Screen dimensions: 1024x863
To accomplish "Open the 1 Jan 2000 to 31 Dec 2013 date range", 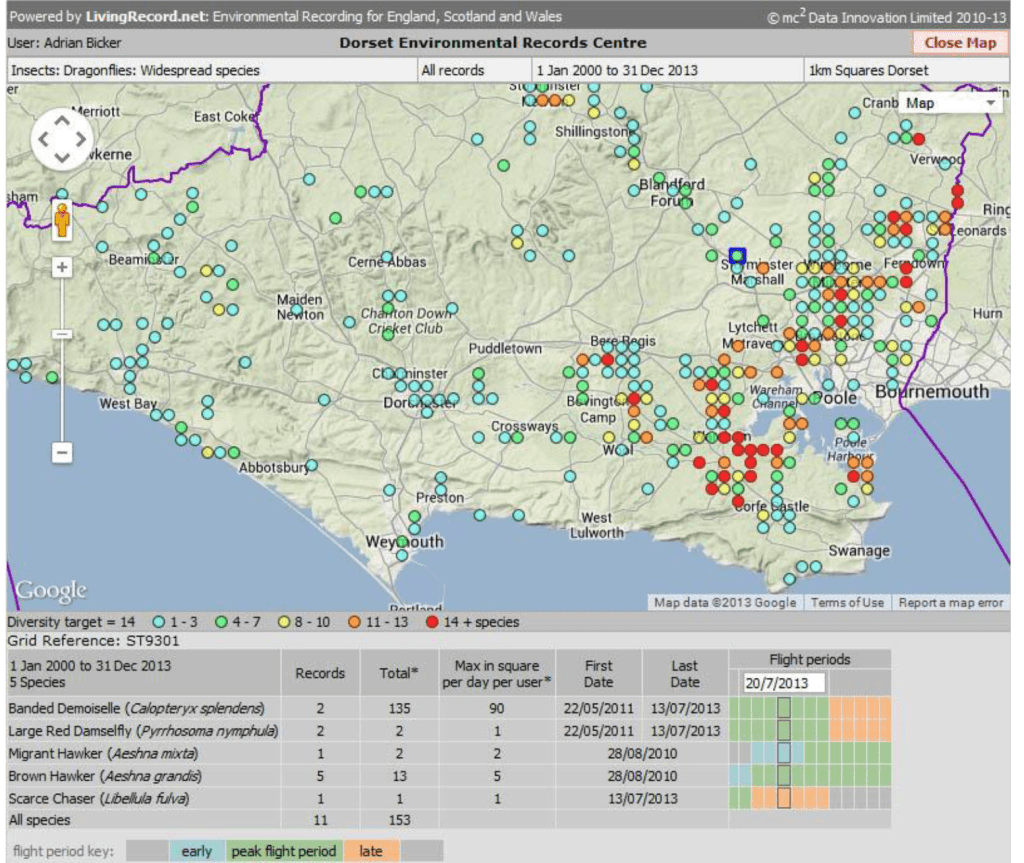I will (x=666, y=71).
